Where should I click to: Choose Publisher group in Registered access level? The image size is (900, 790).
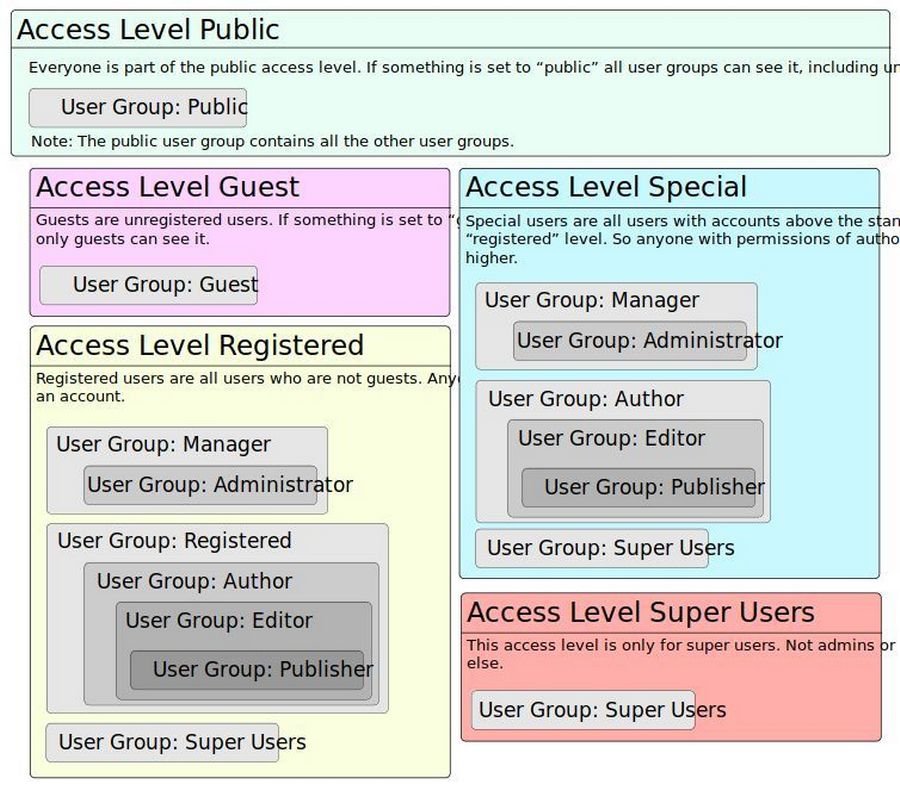coord(251,669)
